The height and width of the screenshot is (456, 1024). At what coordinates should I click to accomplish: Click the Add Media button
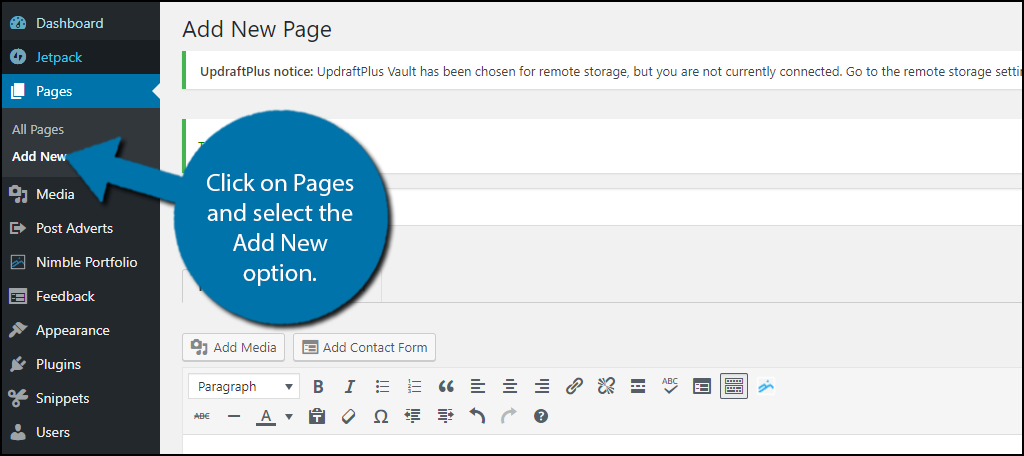tap(234, 347)
